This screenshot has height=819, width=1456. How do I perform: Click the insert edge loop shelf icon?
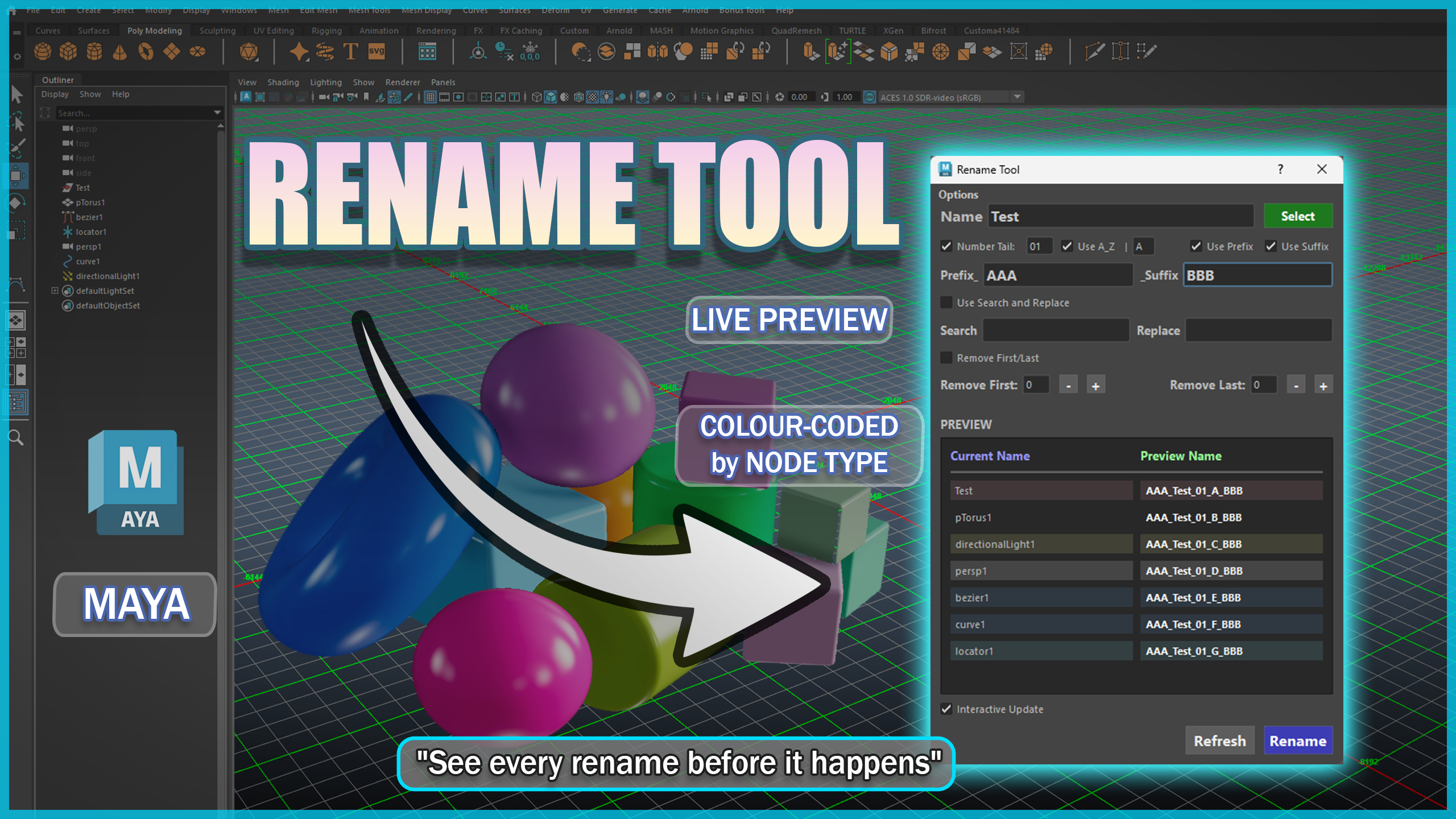point(1120,52)
